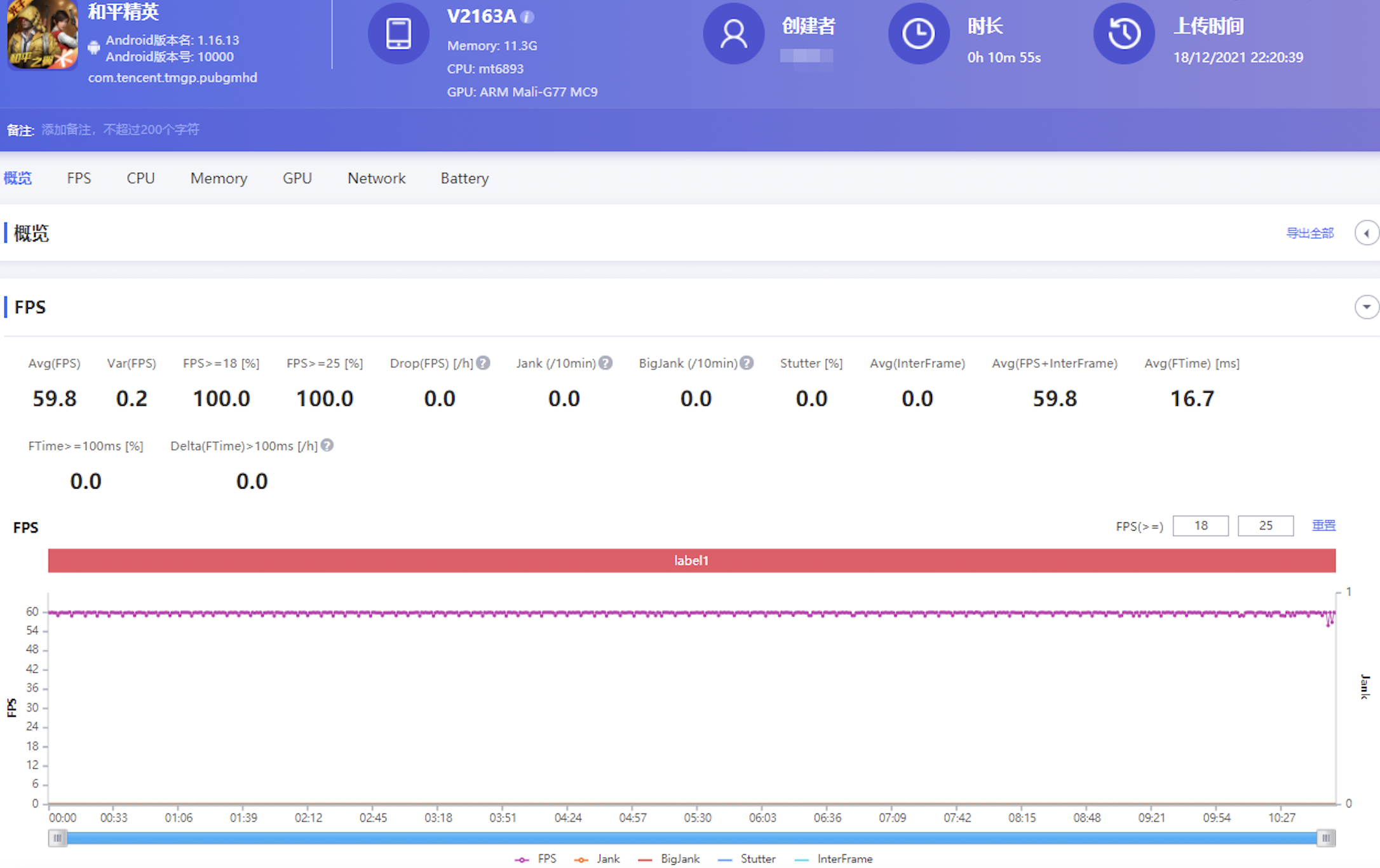
Task: Toggle the InterFrame series in chart legend
Action: (834, 858)
